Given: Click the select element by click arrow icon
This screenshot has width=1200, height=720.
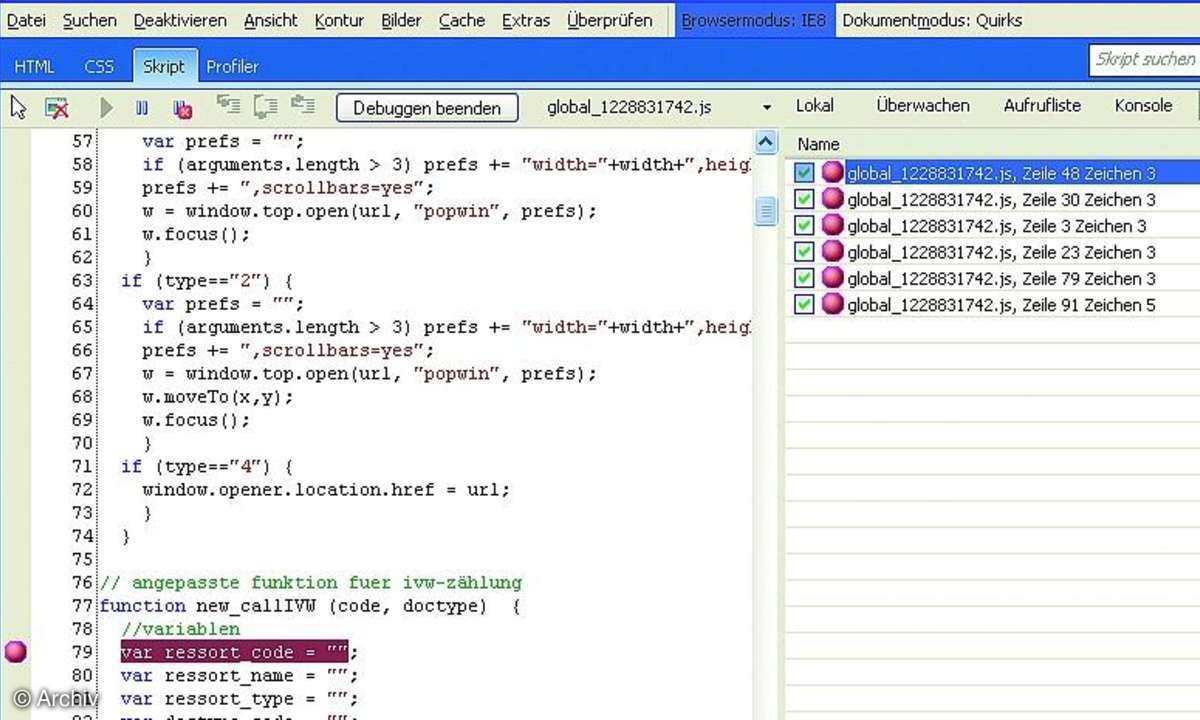Looking at the screenshot, I should point(18,108).
